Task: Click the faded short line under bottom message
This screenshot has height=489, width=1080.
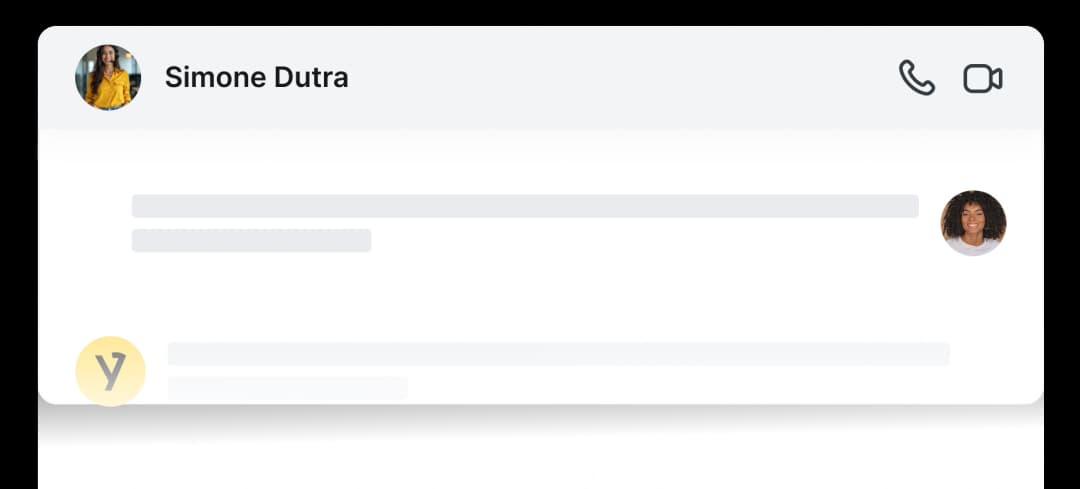Action: (287, 387)
